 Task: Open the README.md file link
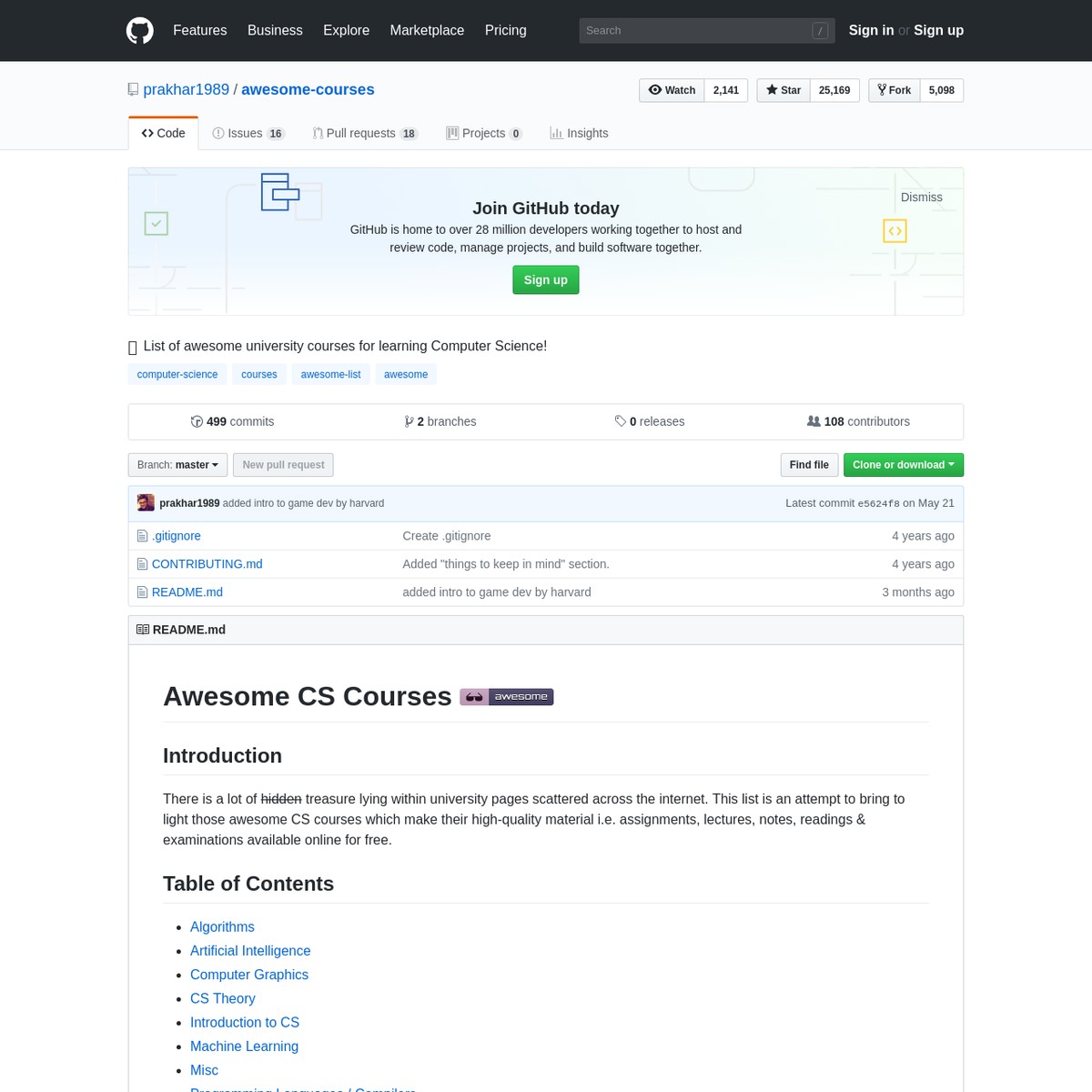[x=187, y=592]
